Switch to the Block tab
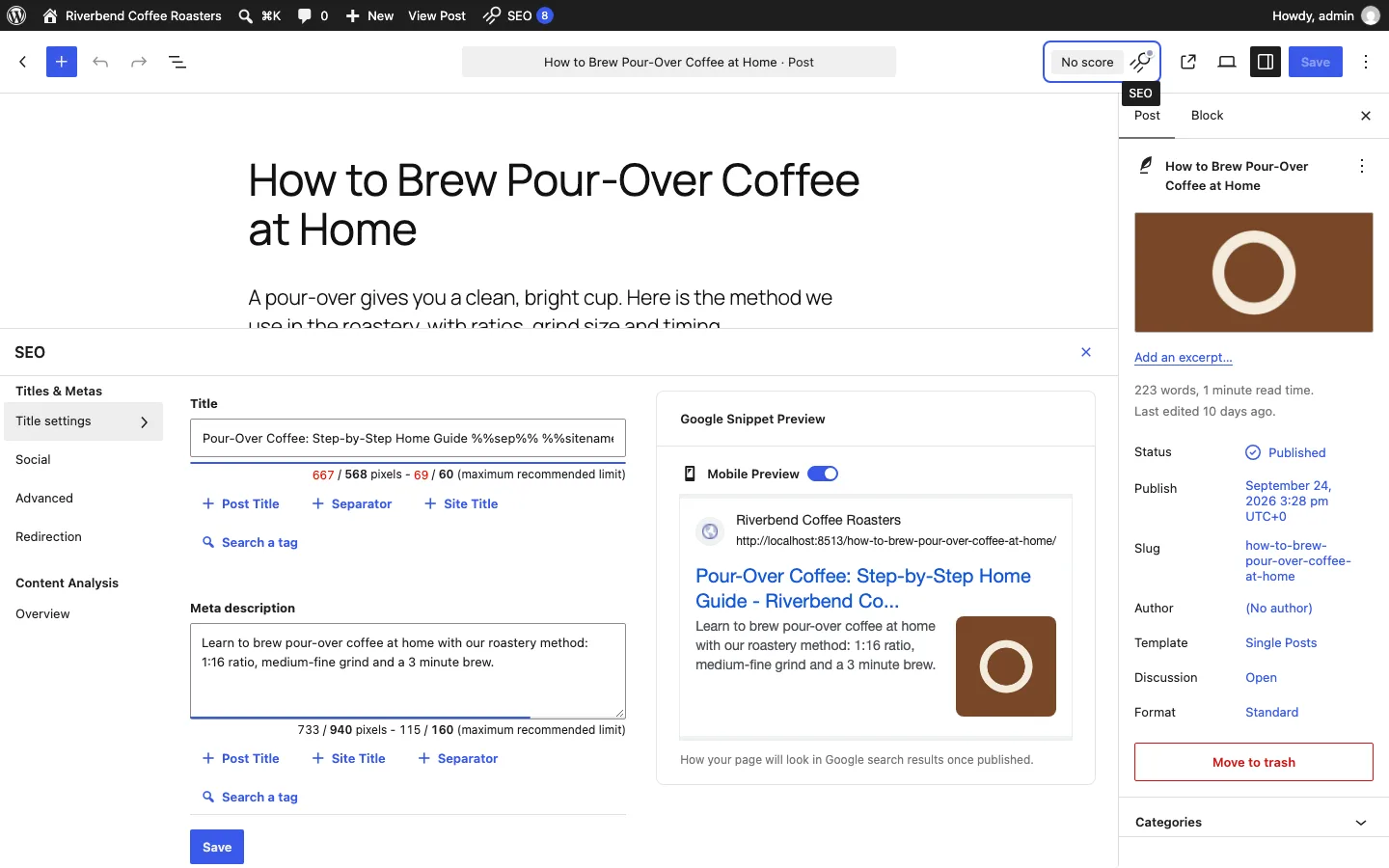 [1207, 116]
